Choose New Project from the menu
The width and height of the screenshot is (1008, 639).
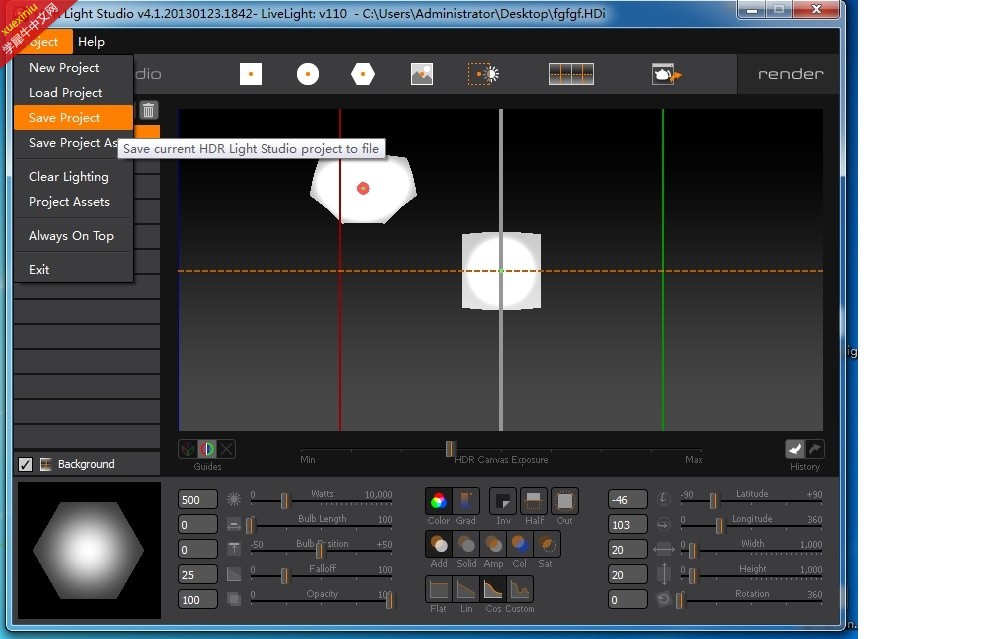pos(73,68)
